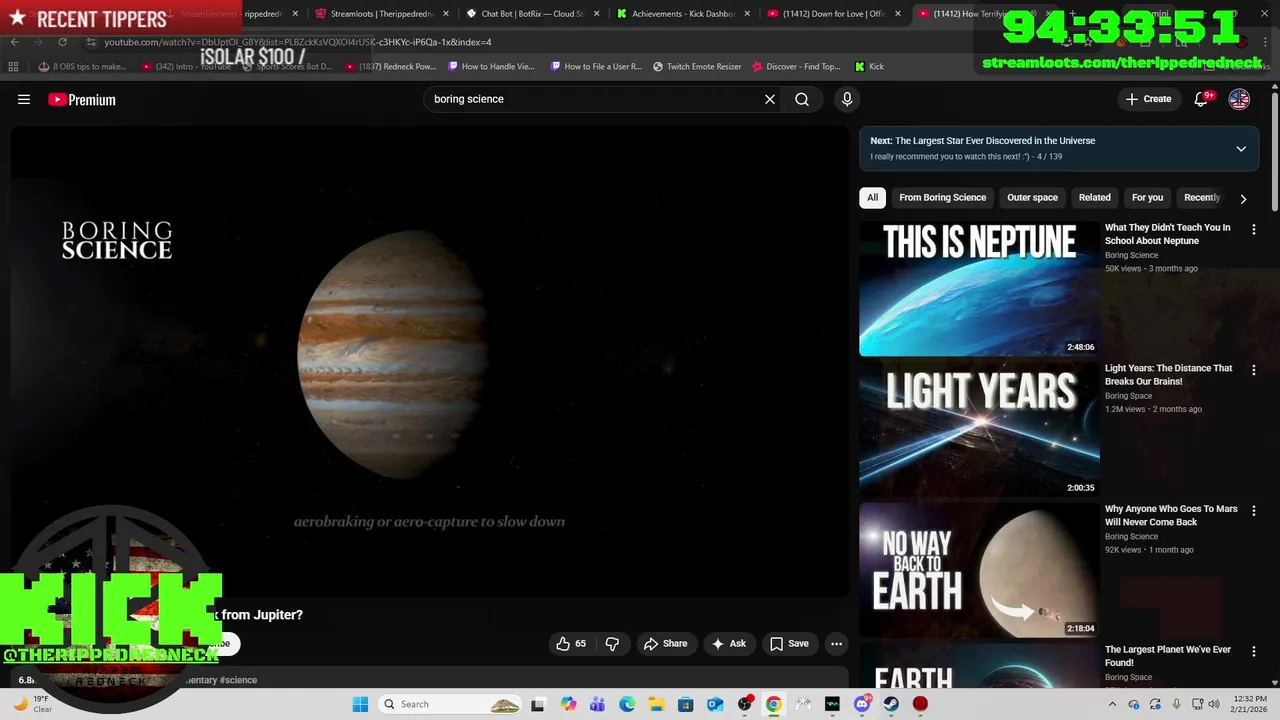Screen dimensions: 1280x720
Task: Open 'Boring Space' channel under Light Years
Action: tap(1128, 396)
